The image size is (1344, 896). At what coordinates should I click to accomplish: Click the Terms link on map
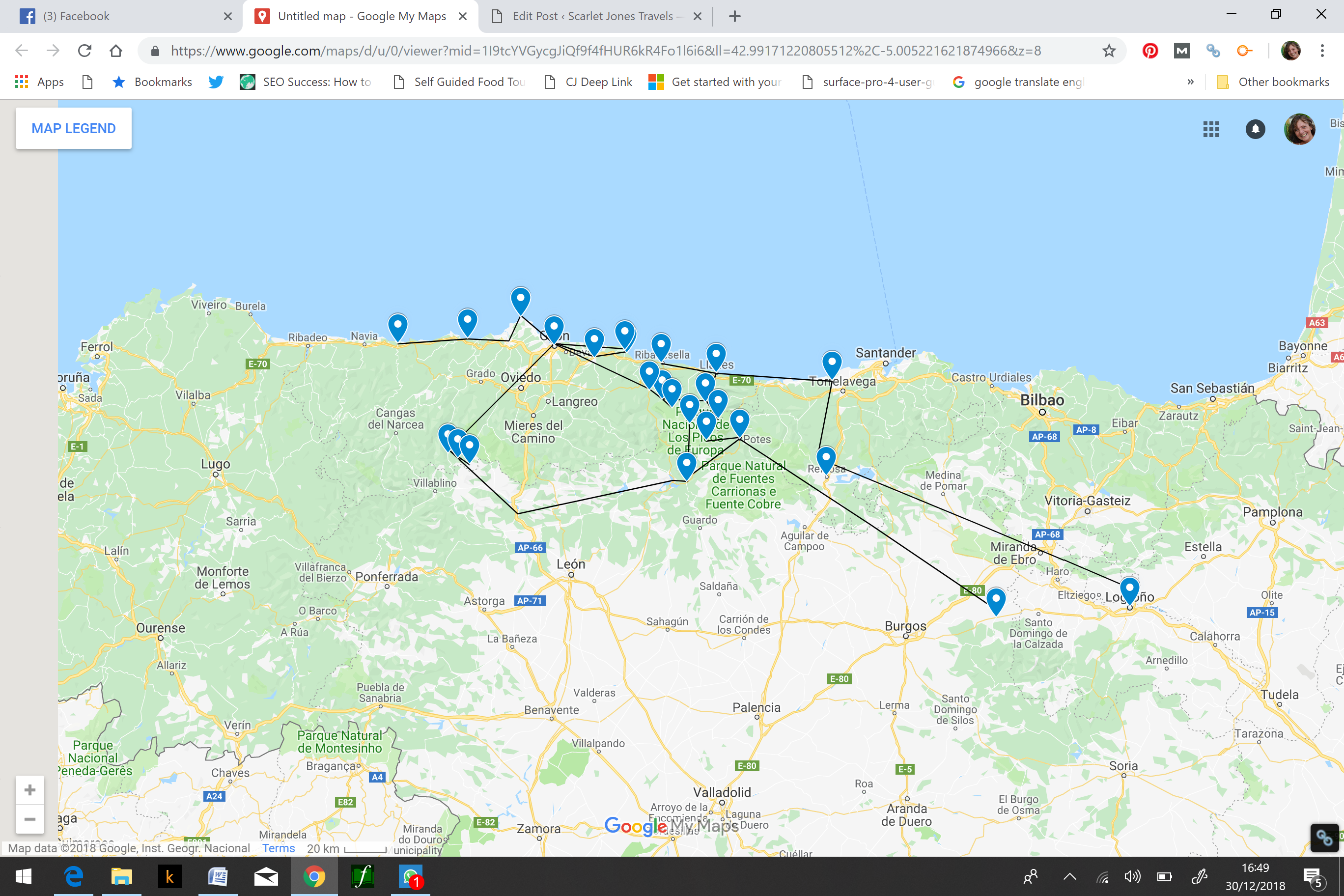279,848
